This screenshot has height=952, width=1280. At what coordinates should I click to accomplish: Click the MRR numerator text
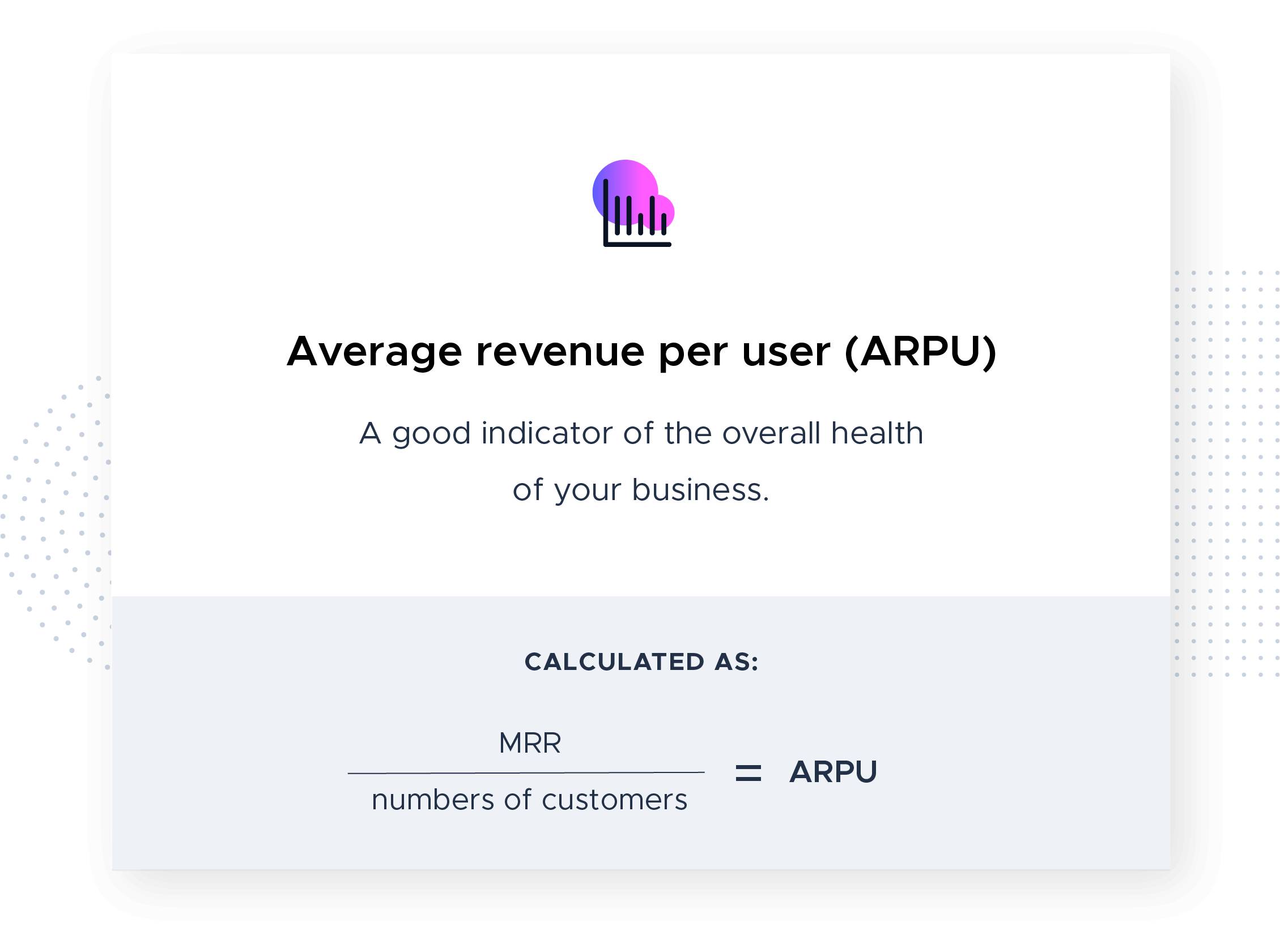point(530,743)
